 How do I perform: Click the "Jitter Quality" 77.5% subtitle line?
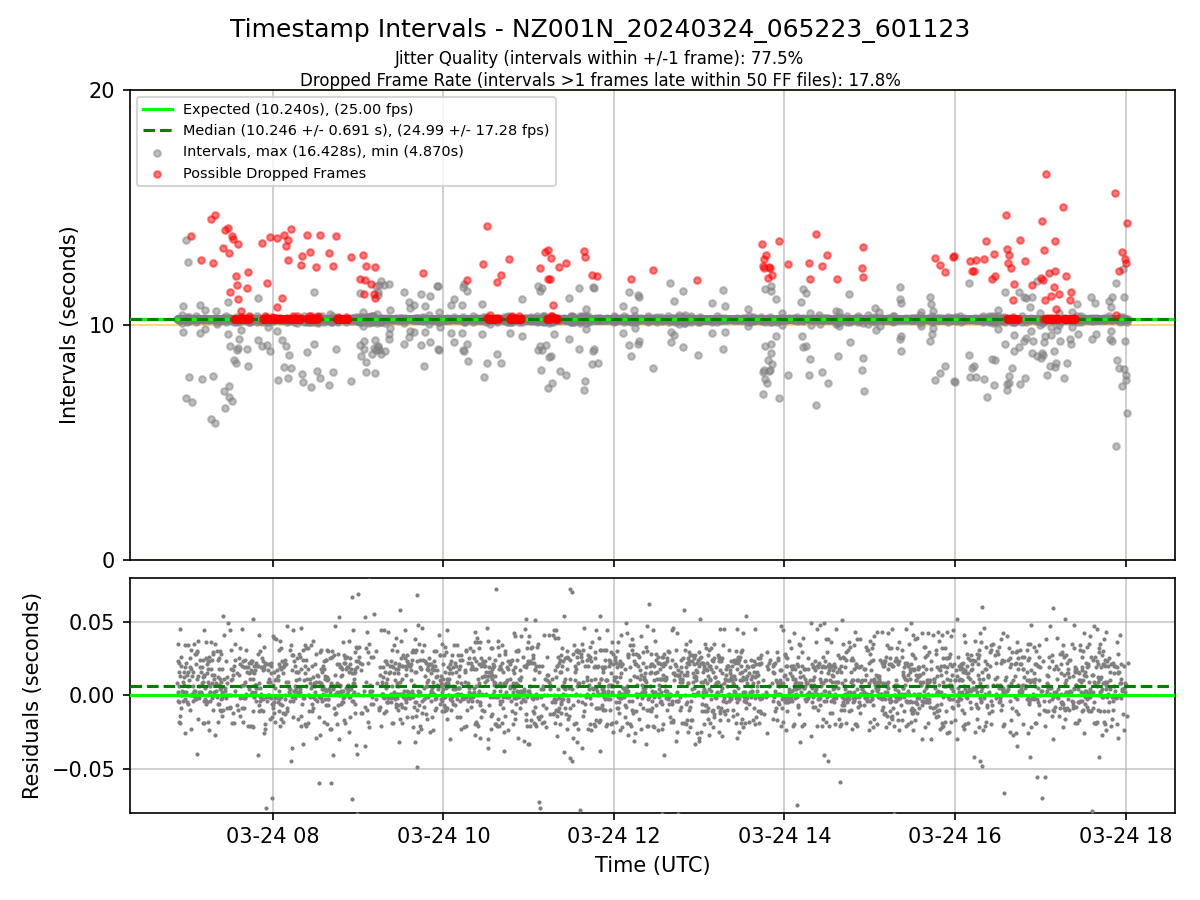click(x=599, y=58)
